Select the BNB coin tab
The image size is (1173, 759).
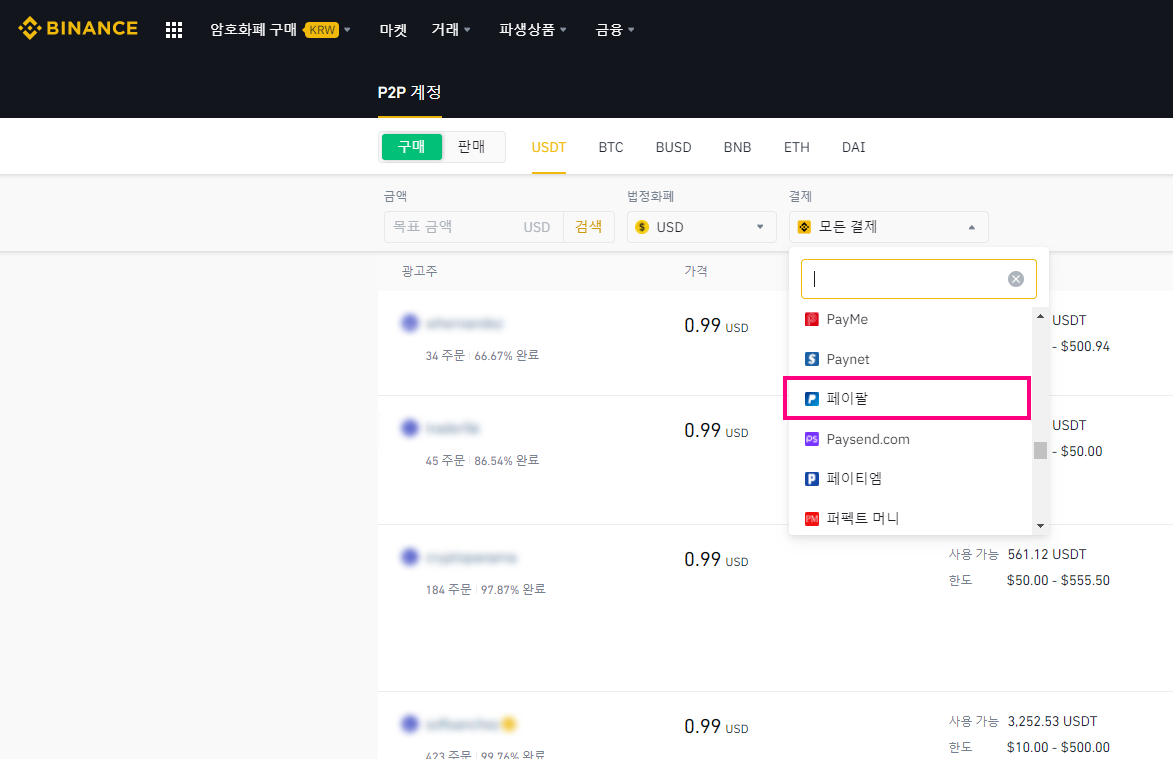pos(737,147)
